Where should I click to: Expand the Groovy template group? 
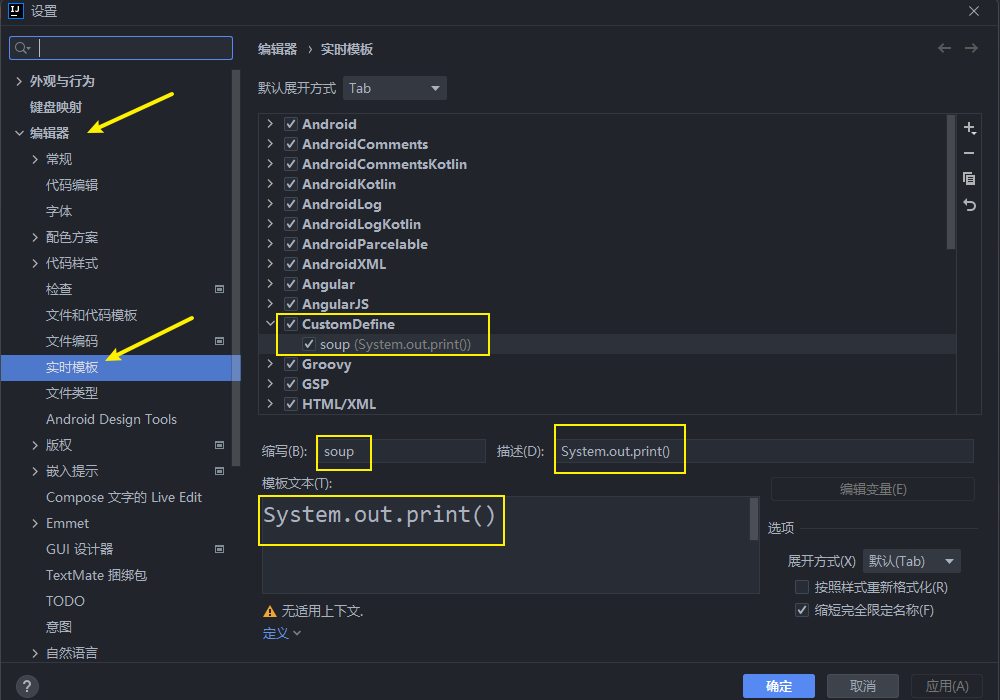coord(270,364)
